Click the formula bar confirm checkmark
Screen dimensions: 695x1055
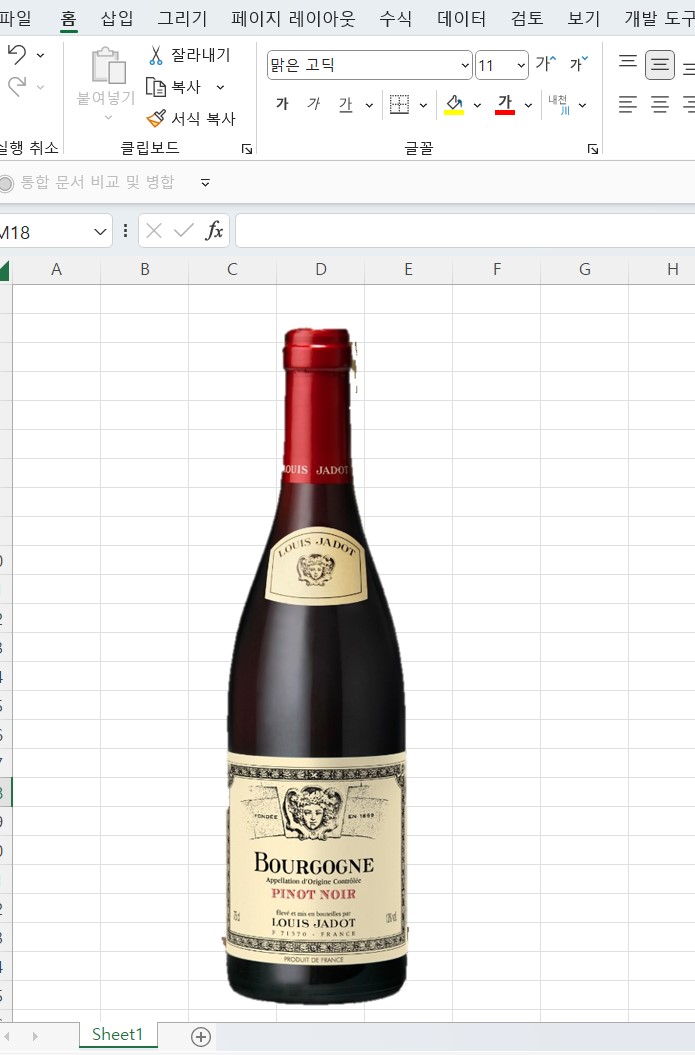(183, 231)
